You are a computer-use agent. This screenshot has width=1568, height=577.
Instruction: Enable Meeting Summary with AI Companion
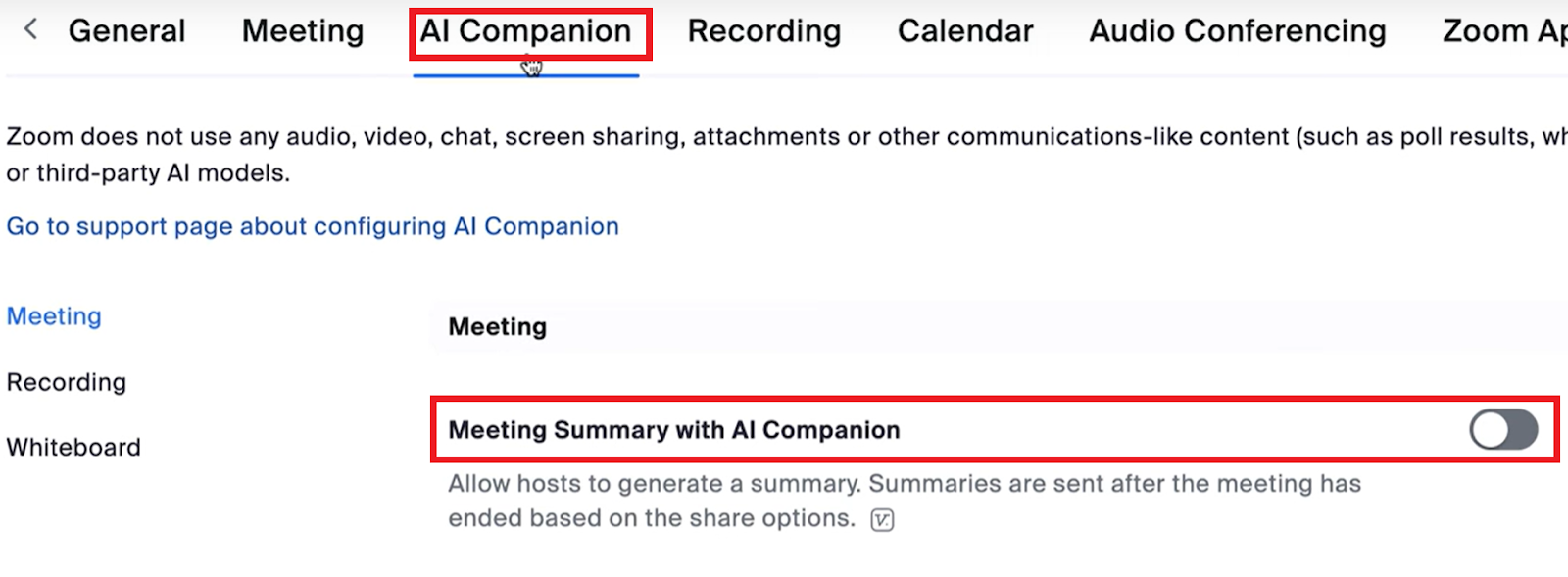(x=1501, y=429)
